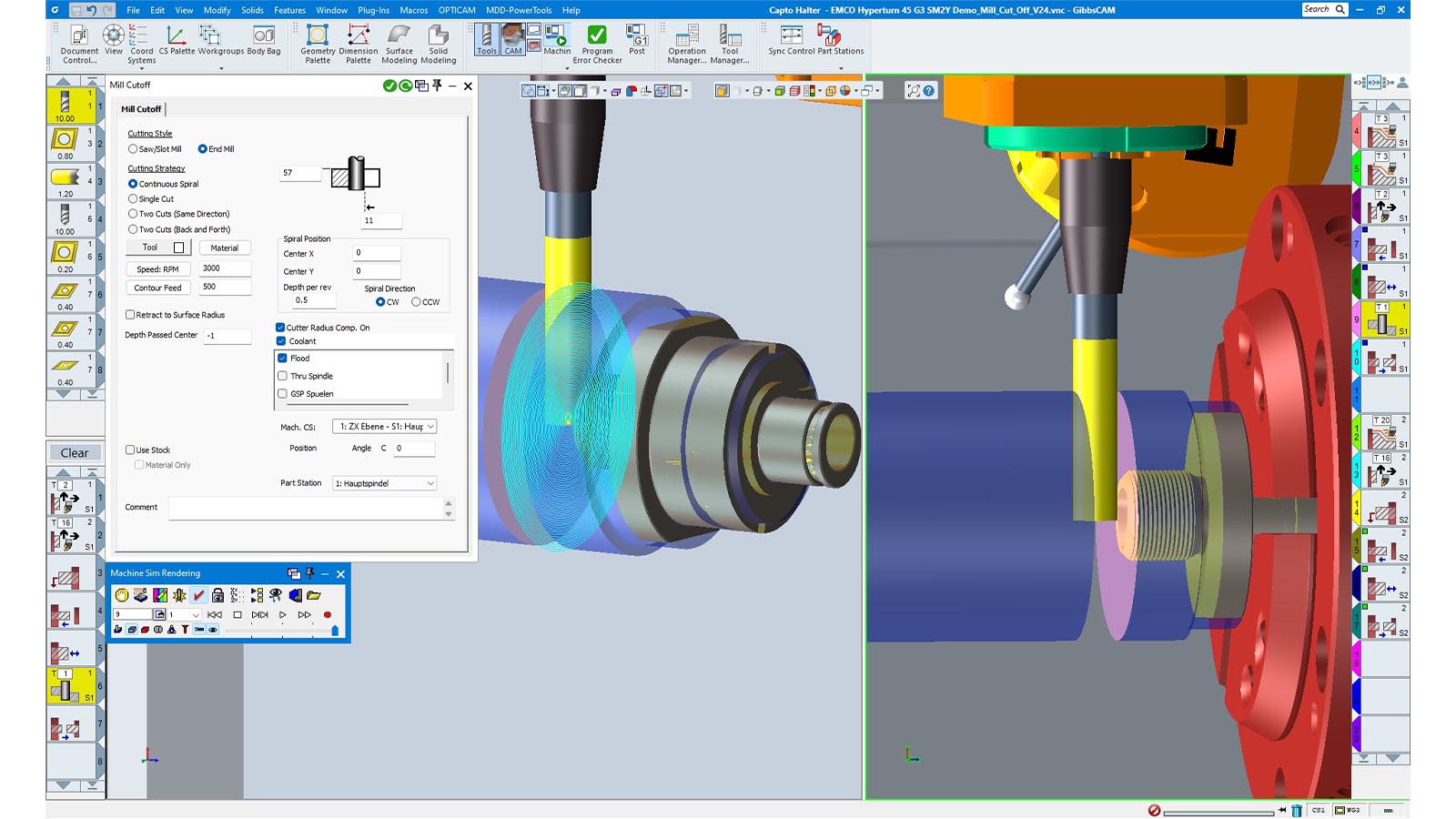Run the Program Error Checker
This screenshot has height=819, width=1456.
[597, 45]
